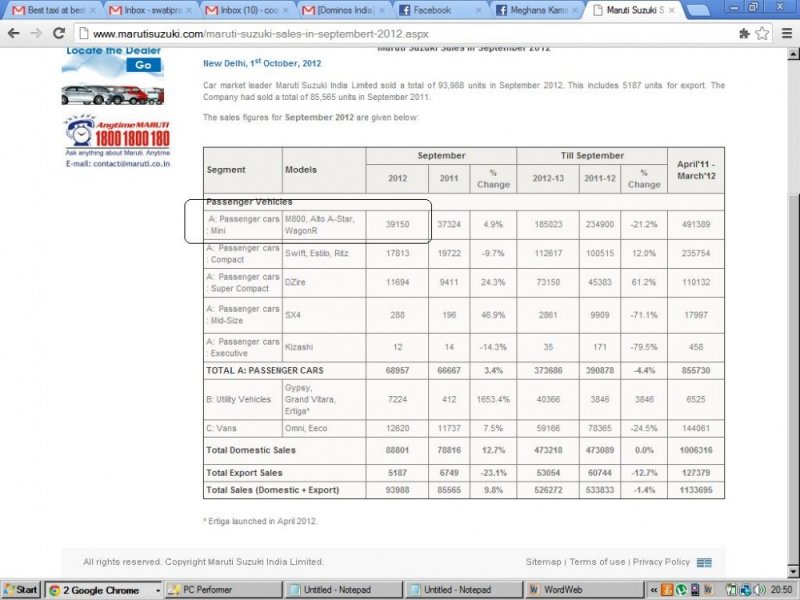Click the 'Till September' column header
This screenshot has height=600, width=800.
pos(592,156)
